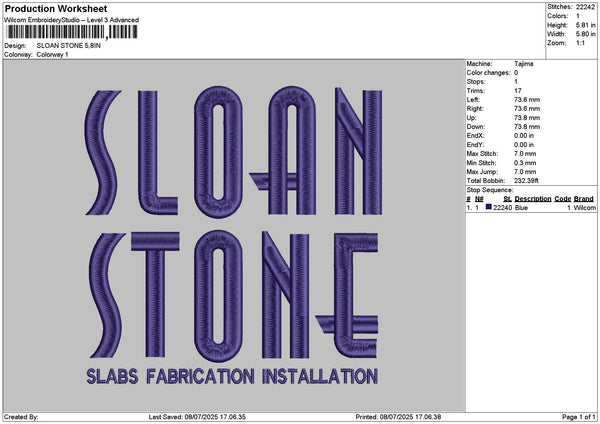Click the design name 'SLOAN STONE 5,8IN'

(69, 46)
